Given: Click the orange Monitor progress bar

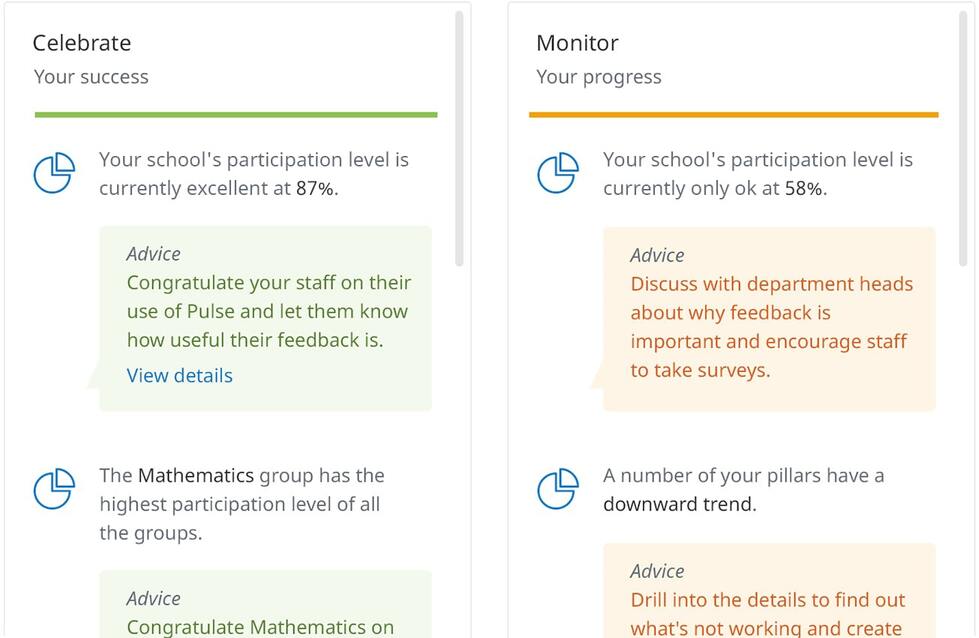Looking at the screenshot, I should pos(734,115).
